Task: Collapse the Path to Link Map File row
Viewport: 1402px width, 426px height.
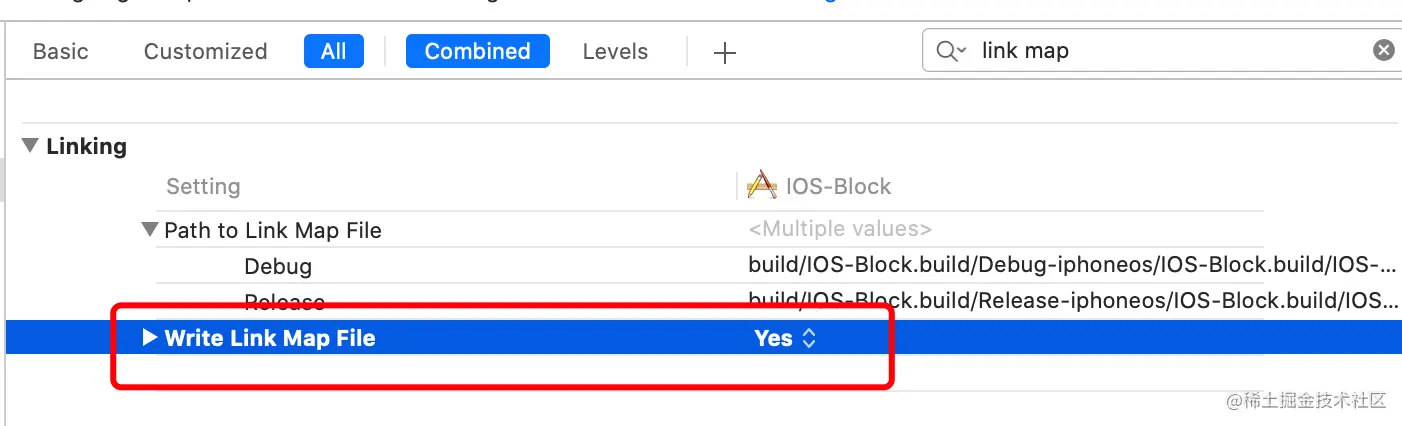Action: pos(150,230)
